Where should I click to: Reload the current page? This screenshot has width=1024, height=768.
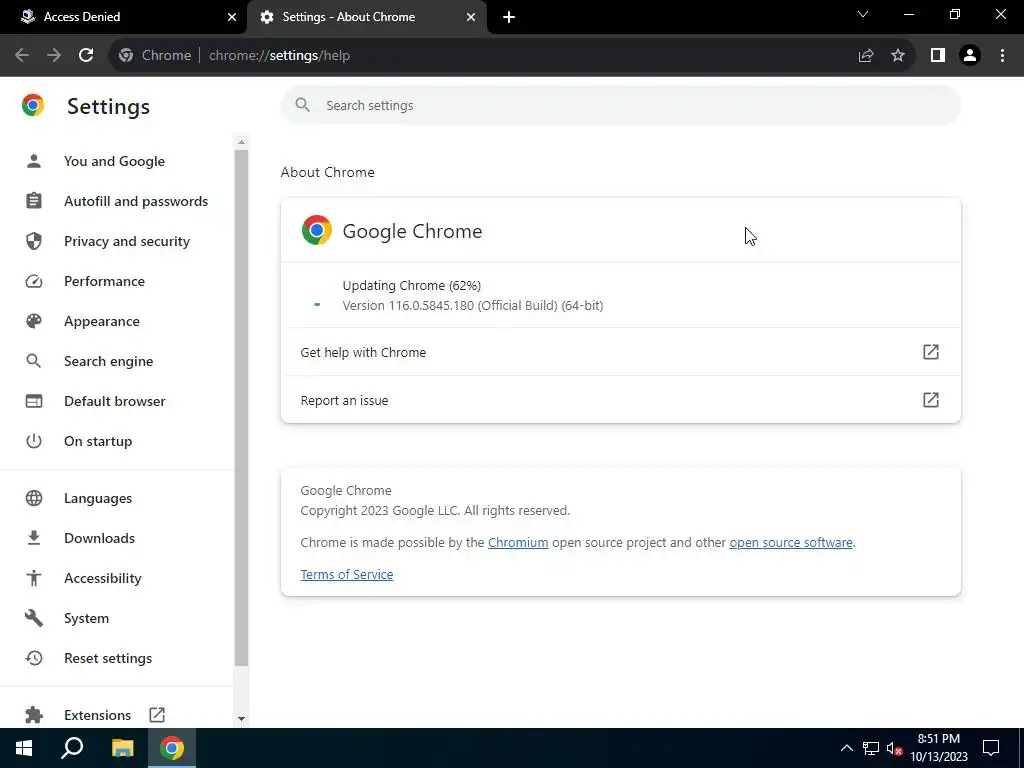(86, 56)
